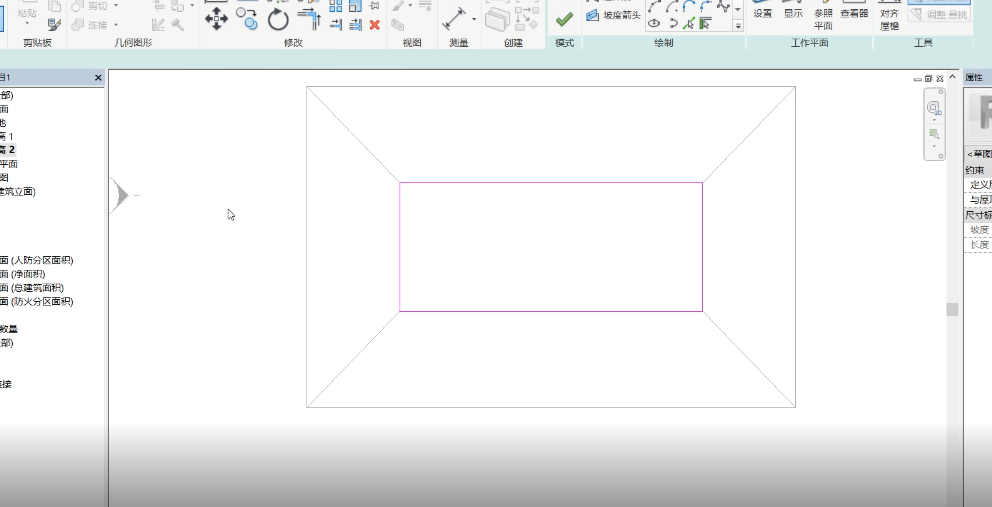
Task: Select the 人防分区面积 area plan entry
Action: pyautogui.click(x=37, y=260)
